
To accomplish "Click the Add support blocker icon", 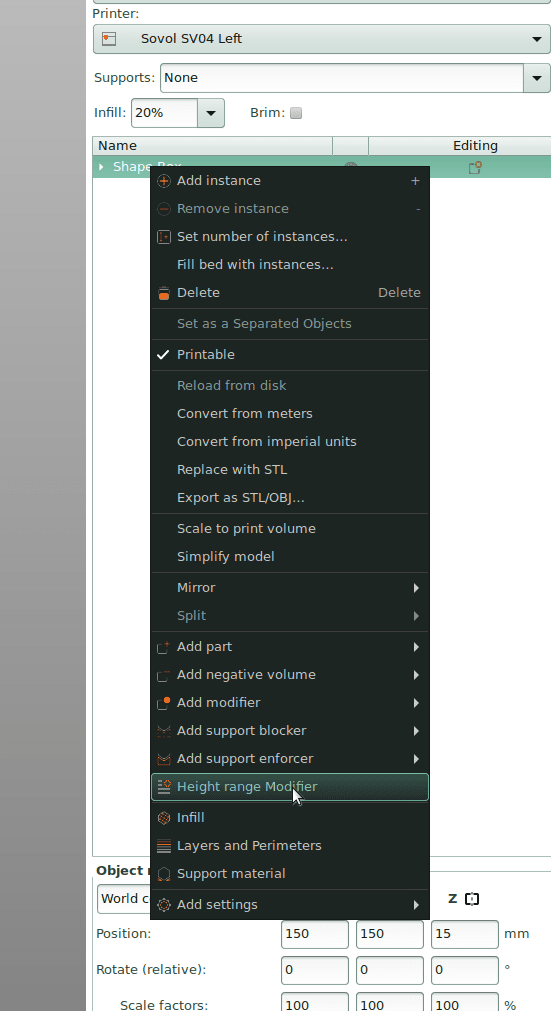I will [x=164, y=731].
